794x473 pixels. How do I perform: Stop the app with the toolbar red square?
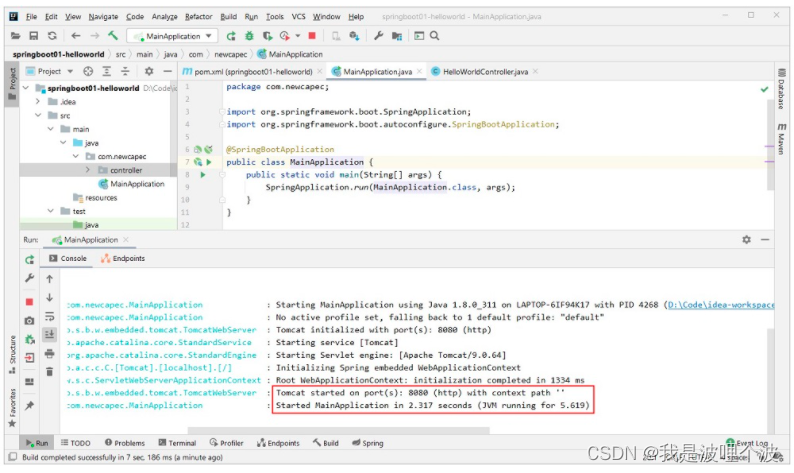pos(312,36)
